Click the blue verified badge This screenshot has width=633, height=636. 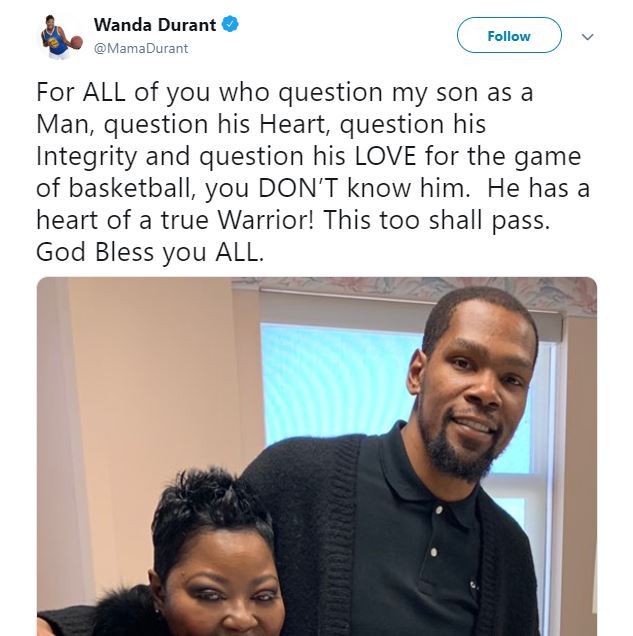pyautogui.click(x=230, y=24)
